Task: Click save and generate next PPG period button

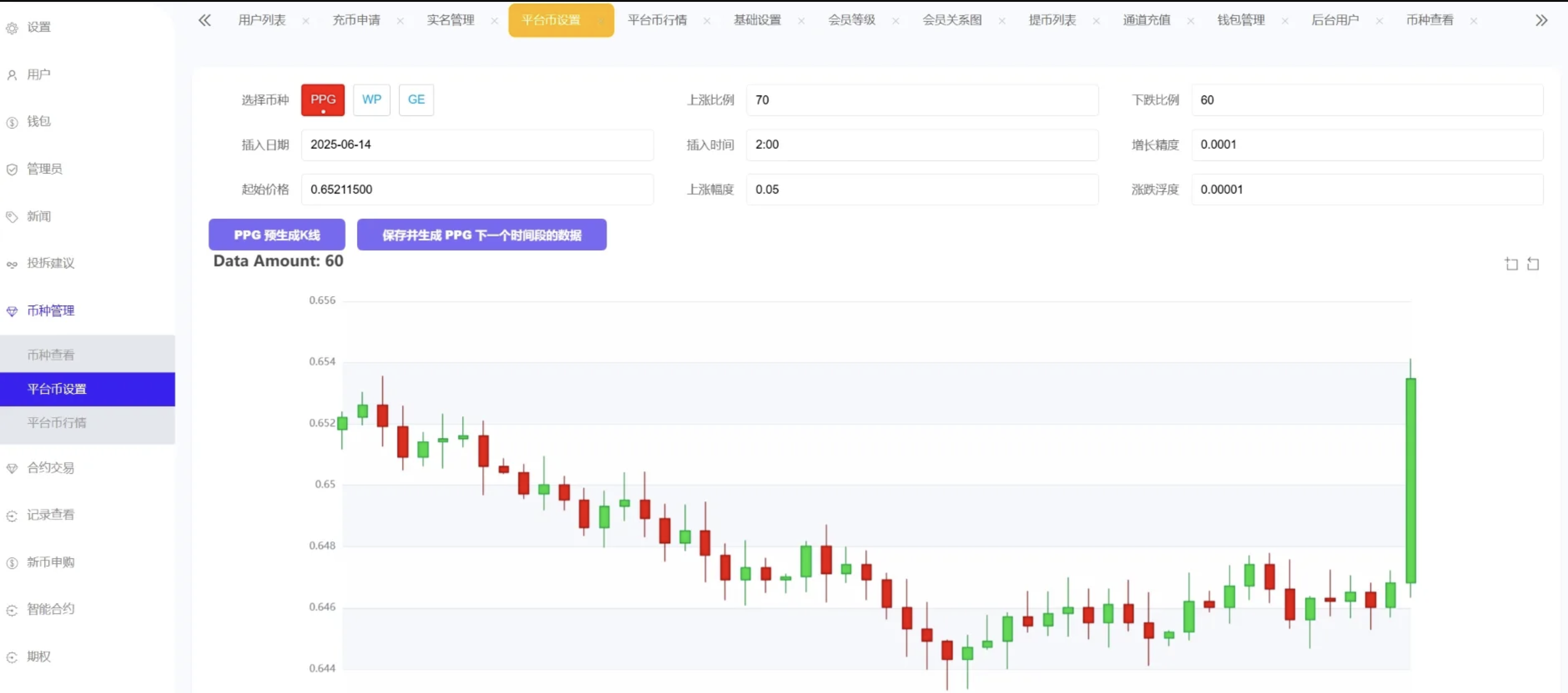Action: point(482,235)
